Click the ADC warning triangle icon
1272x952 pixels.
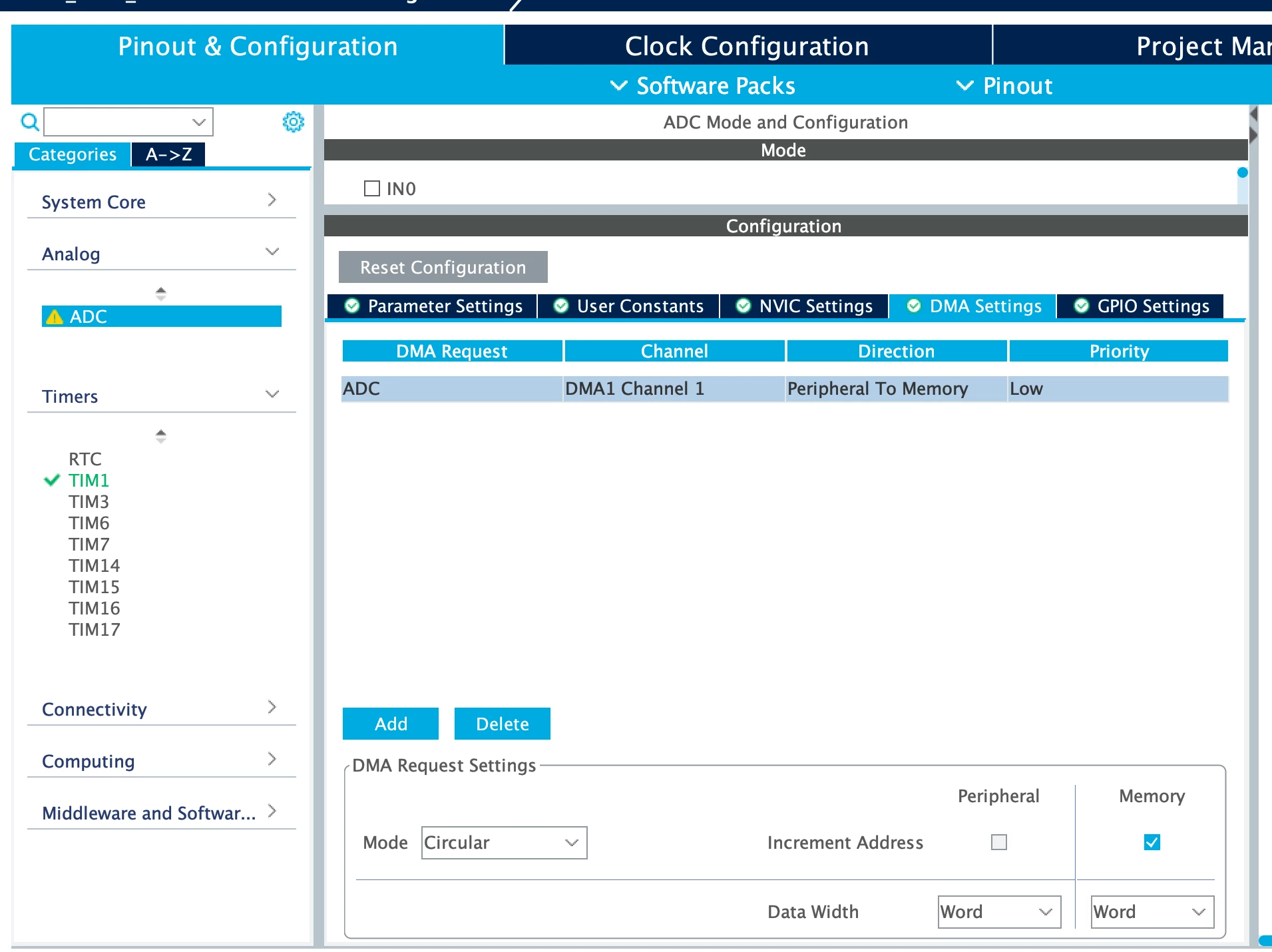(x=54, y=317)
